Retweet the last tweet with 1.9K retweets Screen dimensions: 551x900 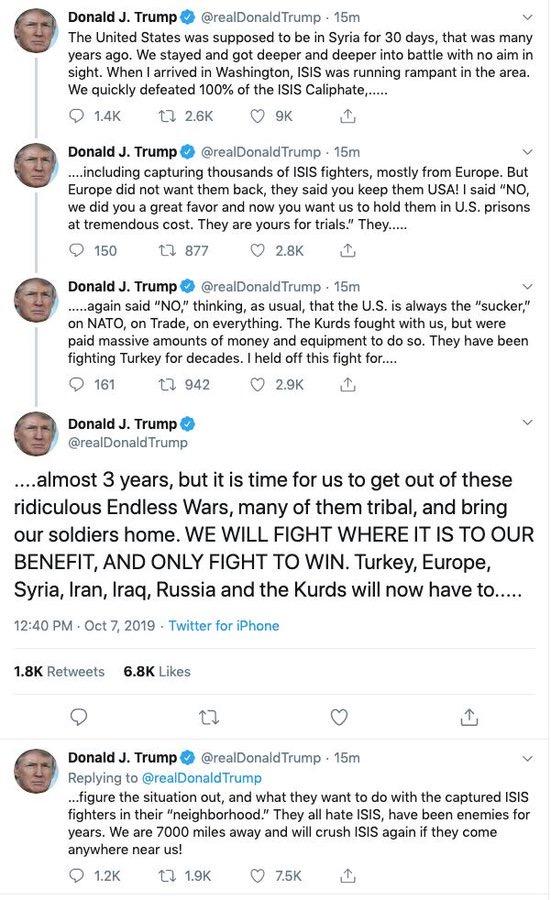pyautogui.click(x=167, y=876)
